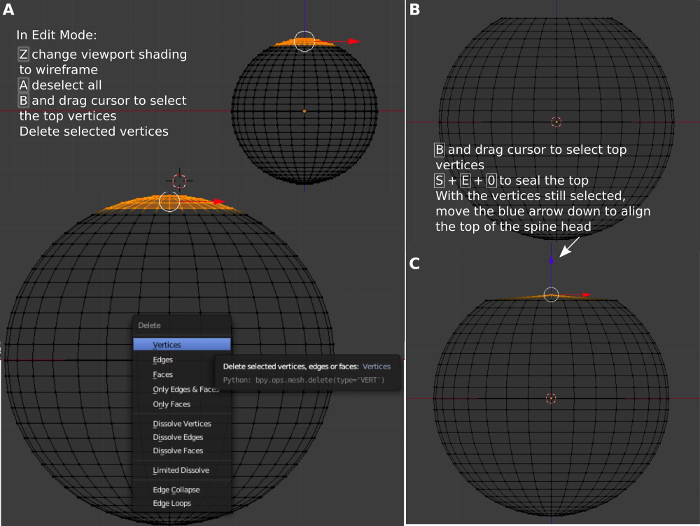
Task: Click the 3D cursor above the large sphere in panel A
Action: 179,181
